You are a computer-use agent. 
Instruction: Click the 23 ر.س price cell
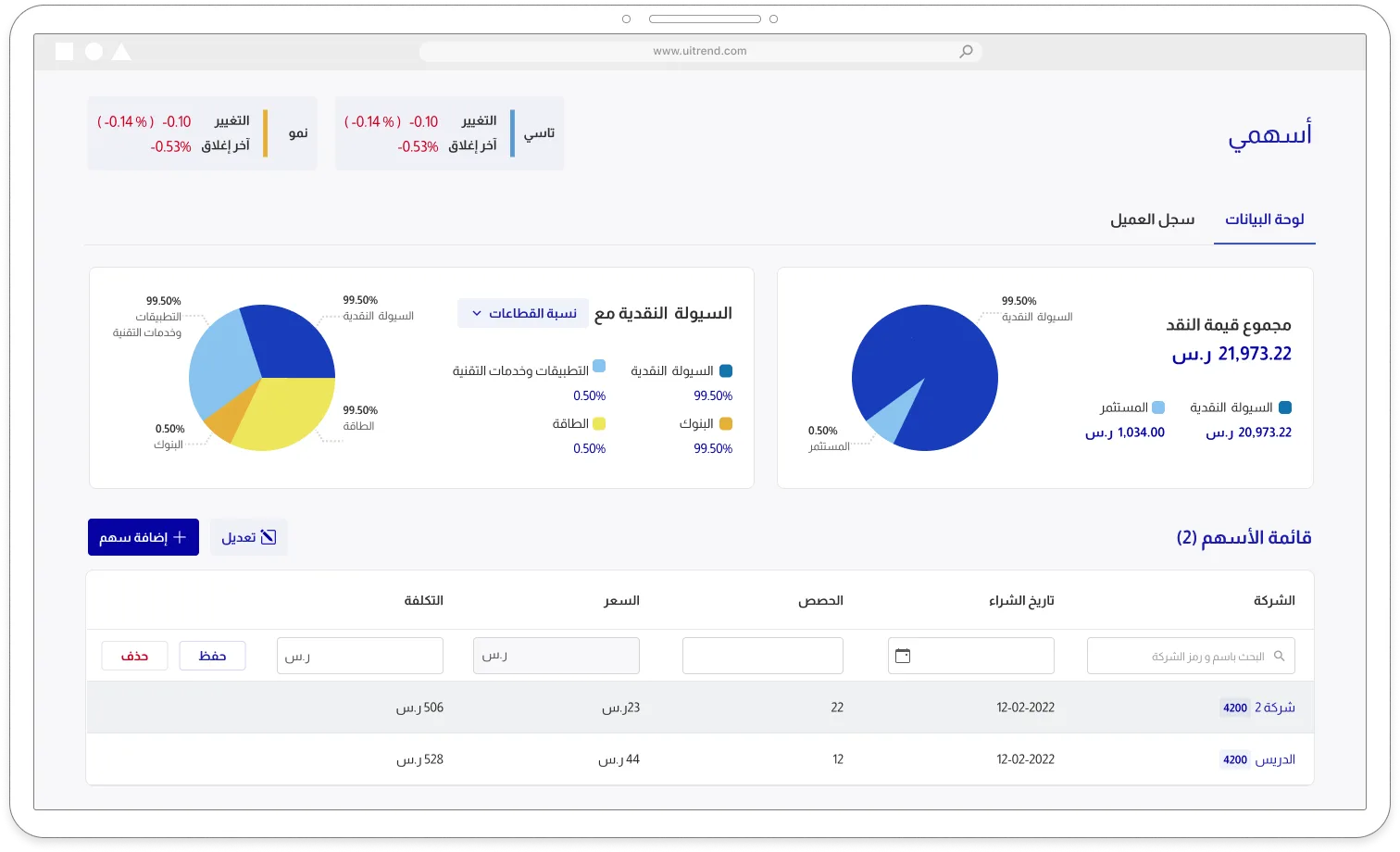[620, 708]
